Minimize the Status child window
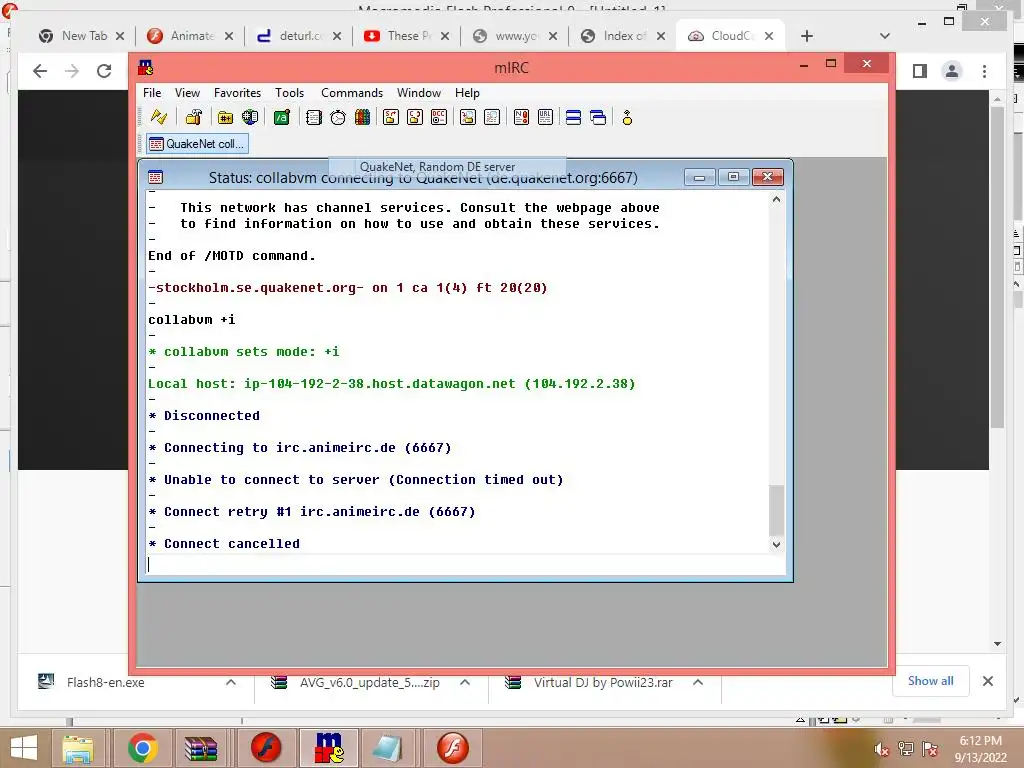This screenshot has width=1024, height=768. click(x=699, y=177)
